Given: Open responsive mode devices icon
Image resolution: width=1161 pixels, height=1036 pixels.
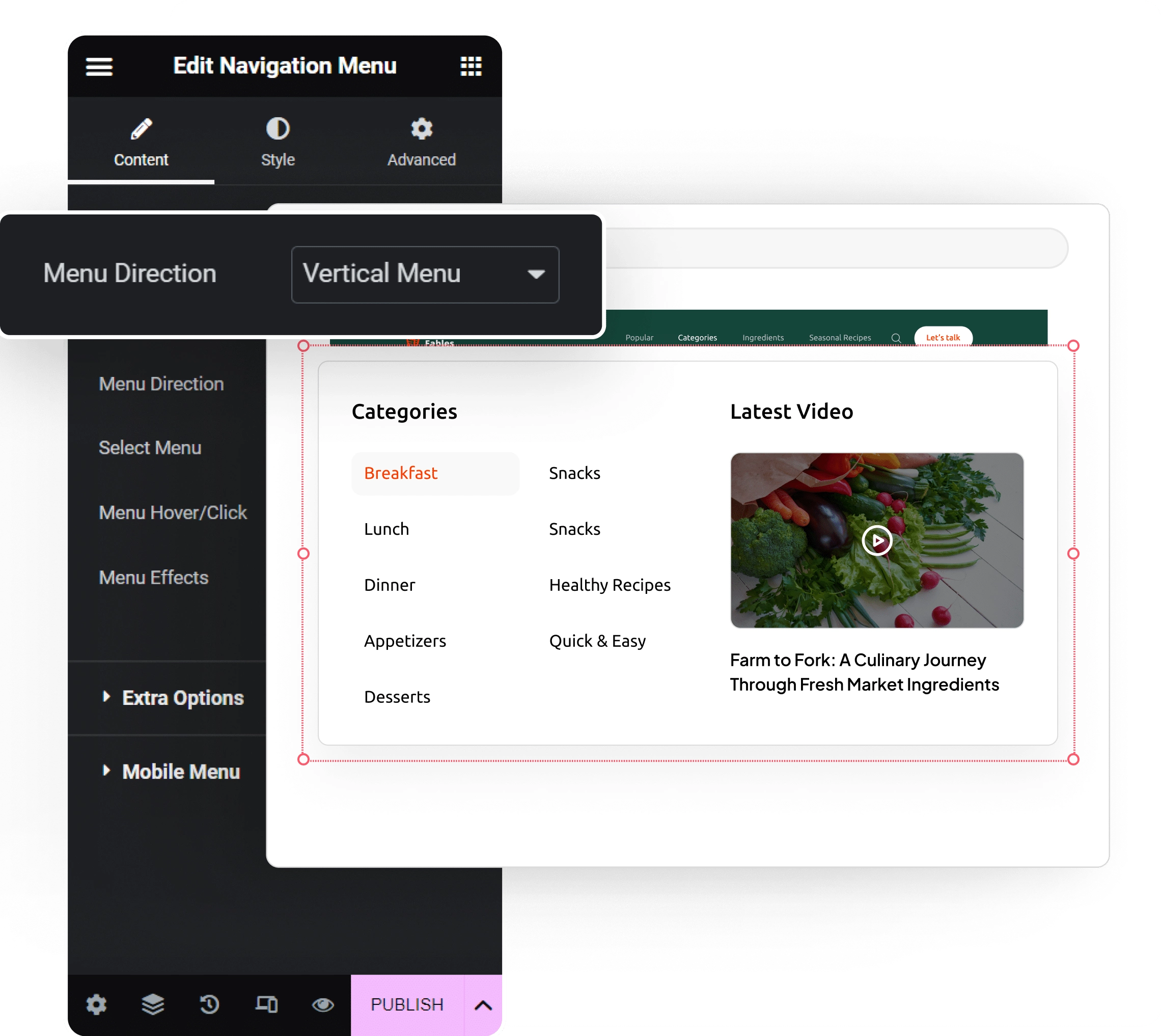Looking at the screenshot, I should (x=266, y=1004).
